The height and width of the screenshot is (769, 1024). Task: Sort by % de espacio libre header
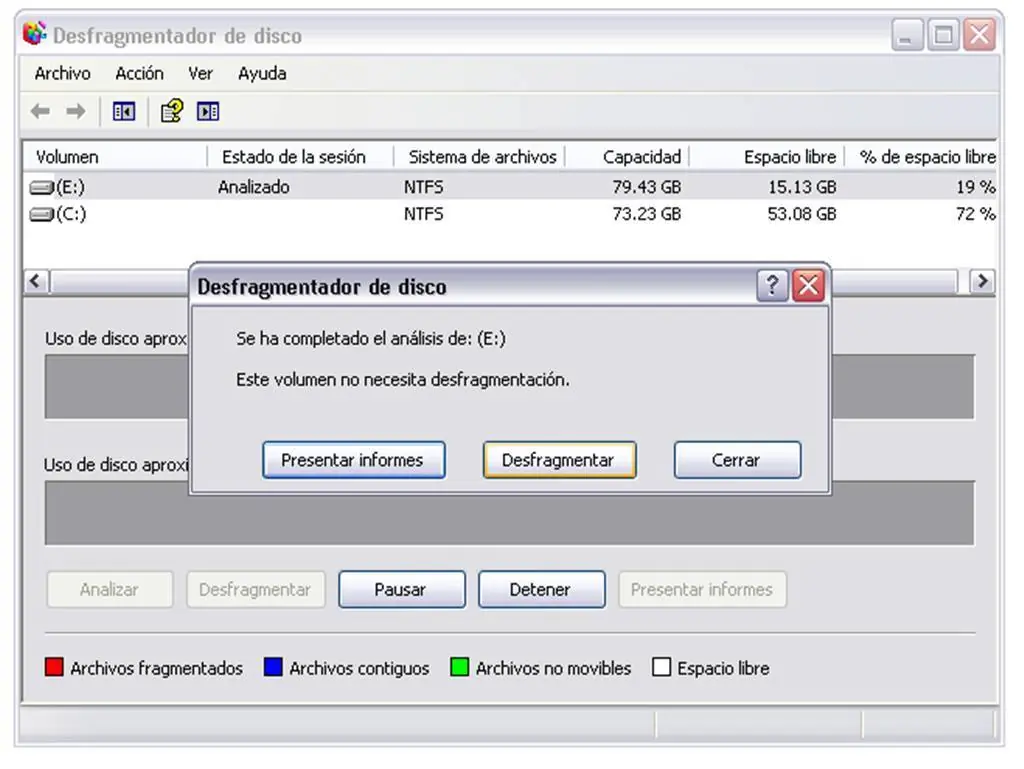click(921, 157)
